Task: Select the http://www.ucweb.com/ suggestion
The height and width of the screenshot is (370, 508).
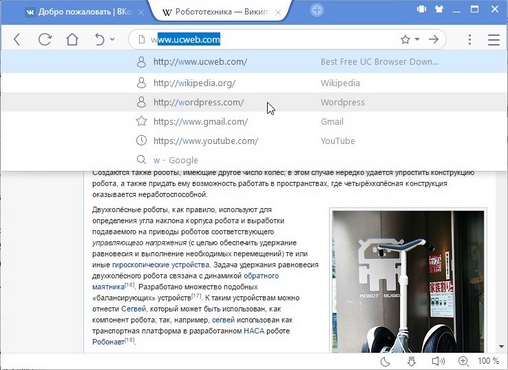Action: (x=254, y=62)
